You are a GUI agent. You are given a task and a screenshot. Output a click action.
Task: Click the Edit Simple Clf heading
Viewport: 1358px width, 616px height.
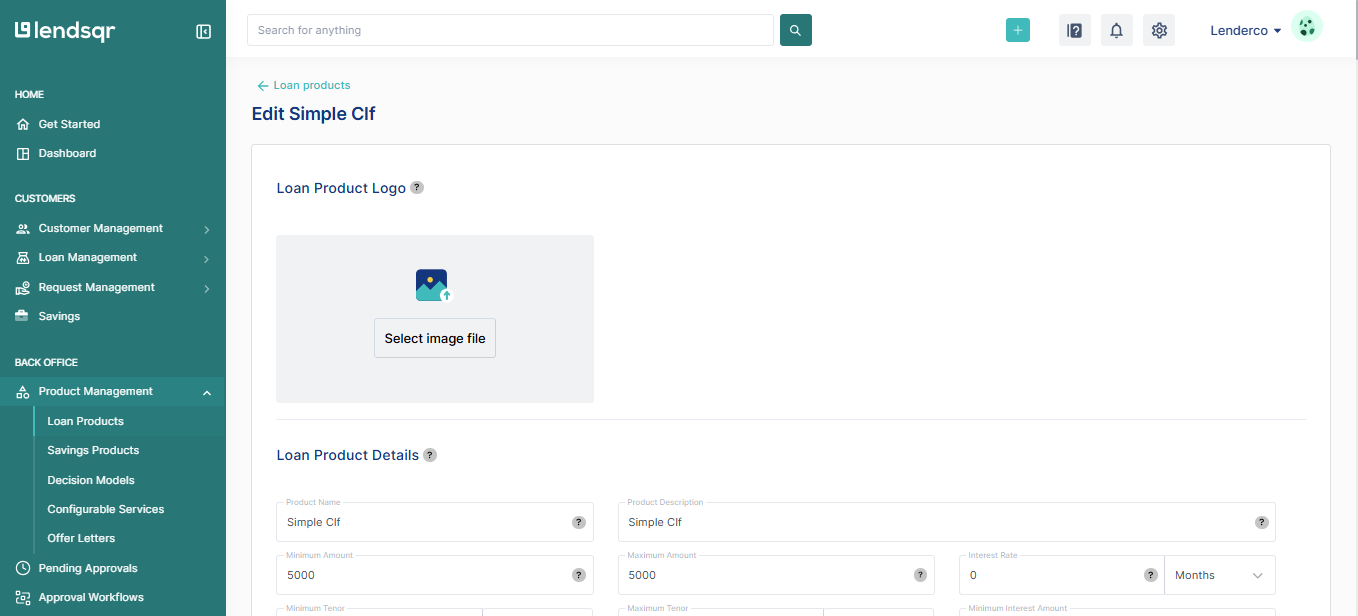click(314, 114)
